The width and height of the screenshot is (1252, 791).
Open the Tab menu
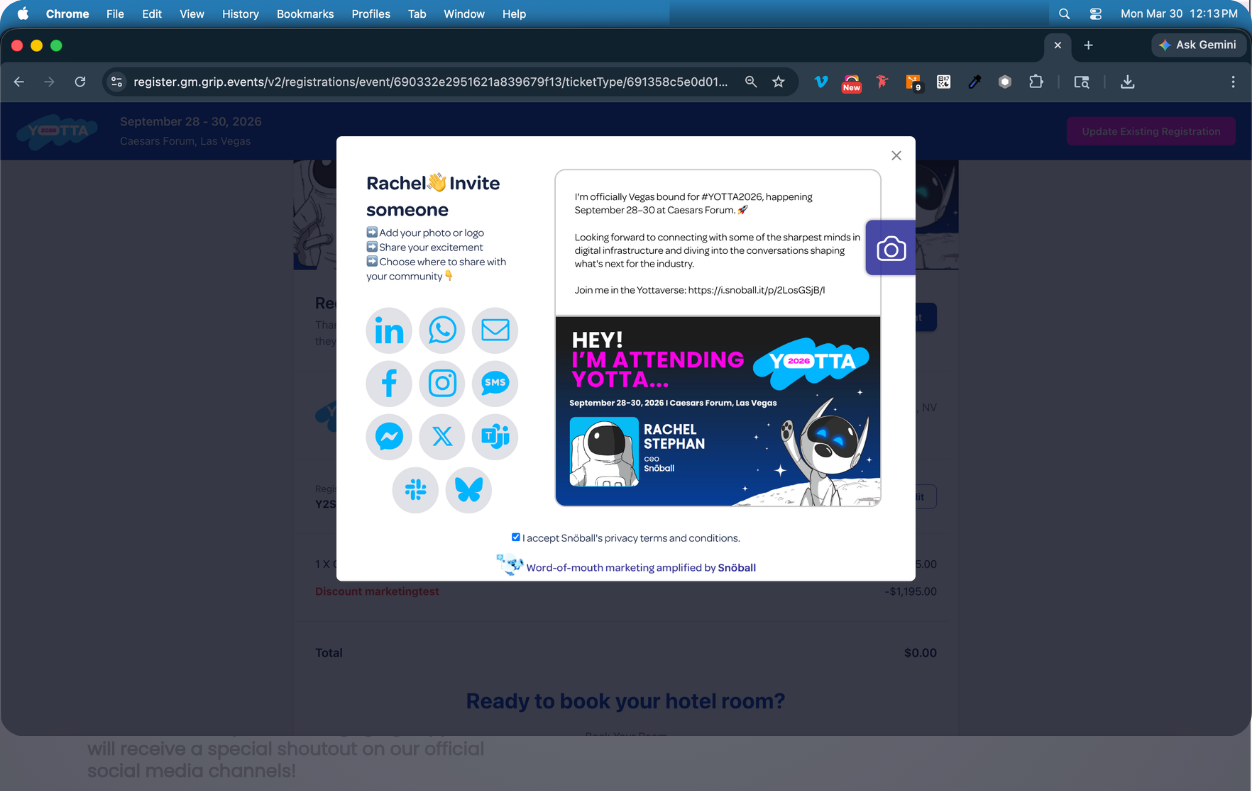[417, 14]
